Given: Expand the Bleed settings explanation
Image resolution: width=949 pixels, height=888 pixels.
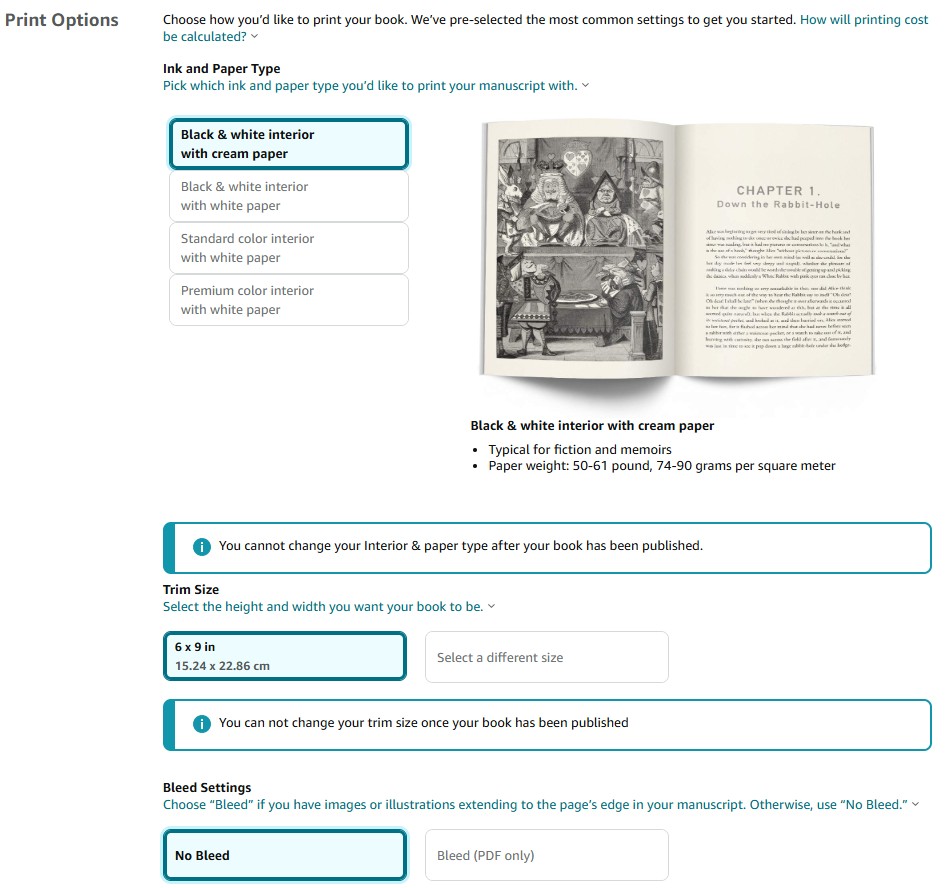Looking at the screenshot, I should (915, 805).
